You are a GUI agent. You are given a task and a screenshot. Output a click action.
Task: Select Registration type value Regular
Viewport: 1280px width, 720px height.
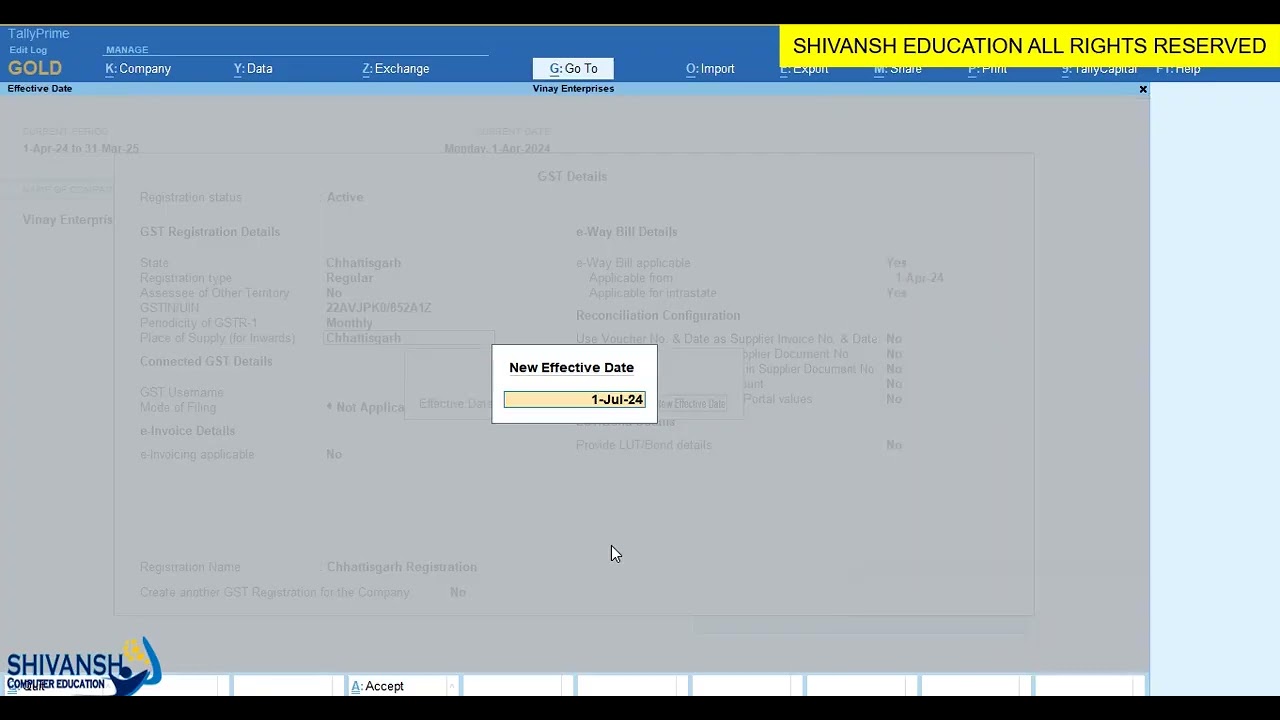[349, 278]
